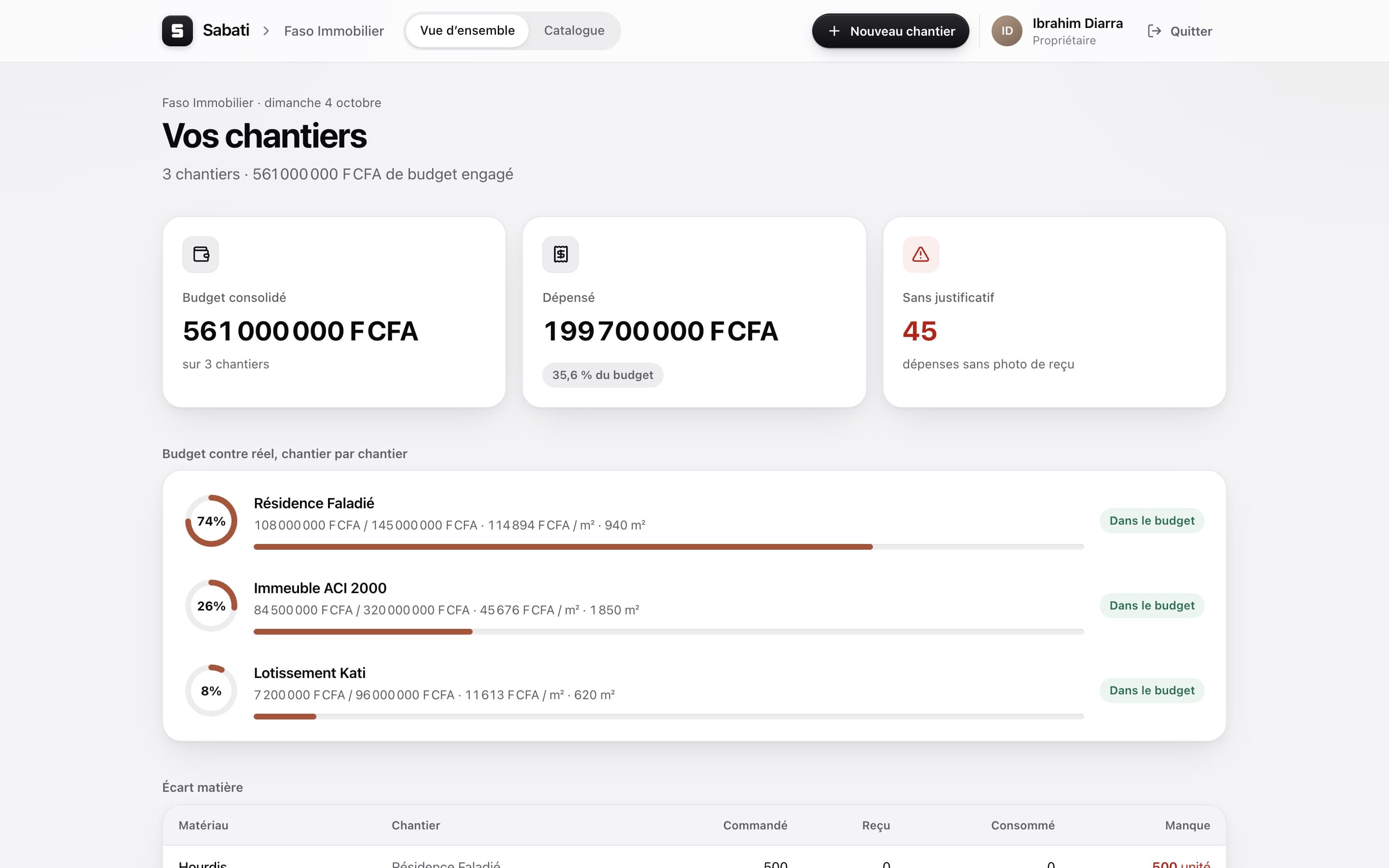This screenshot has width=1389, height=868.
Task: Open the Résidence Faladié project
Action: tap(314, 503)
